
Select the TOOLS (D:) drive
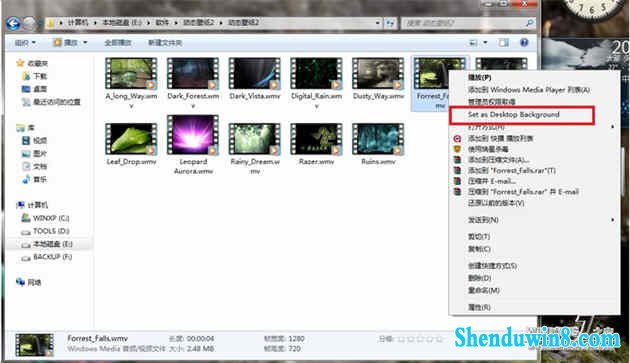45,231
